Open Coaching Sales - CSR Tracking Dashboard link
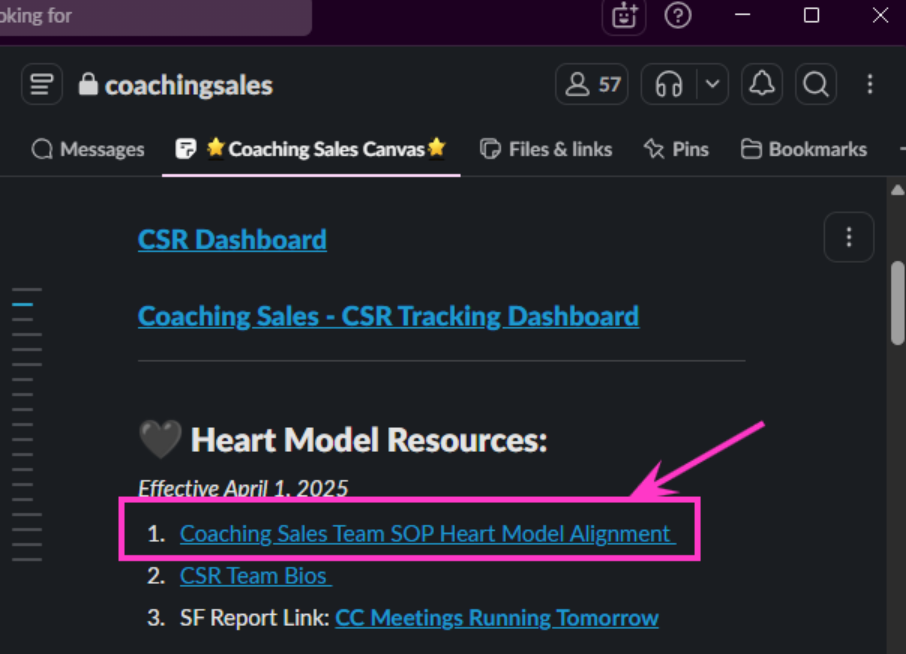The height and width of the screenshot is (654, 906). 388,317
